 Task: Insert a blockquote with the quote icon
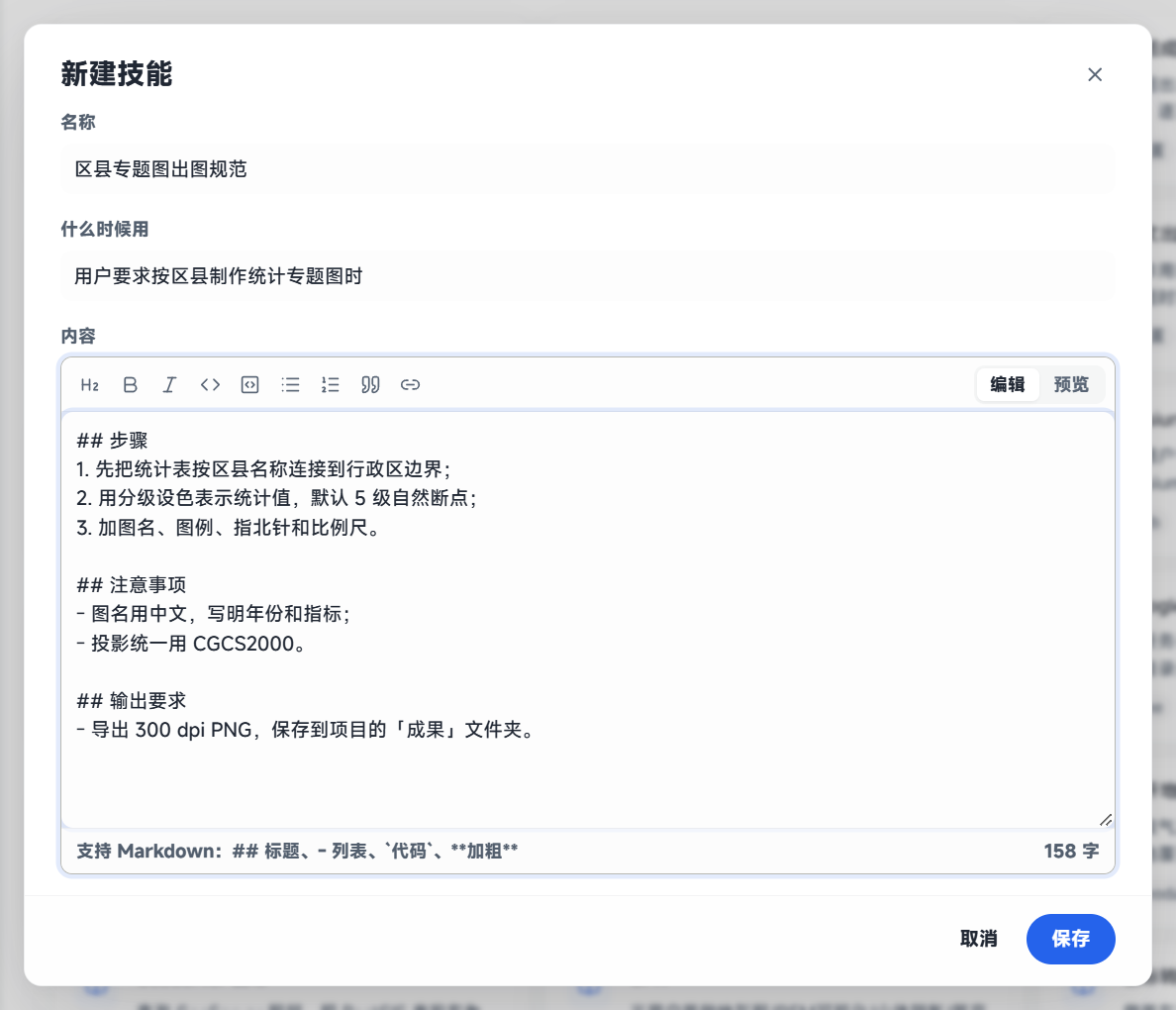click(x=370, y=385)
